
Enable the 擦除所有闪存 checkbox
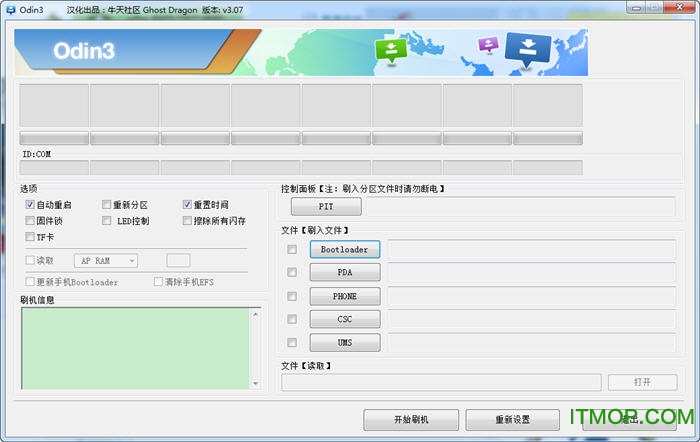[x=187, y=221]
